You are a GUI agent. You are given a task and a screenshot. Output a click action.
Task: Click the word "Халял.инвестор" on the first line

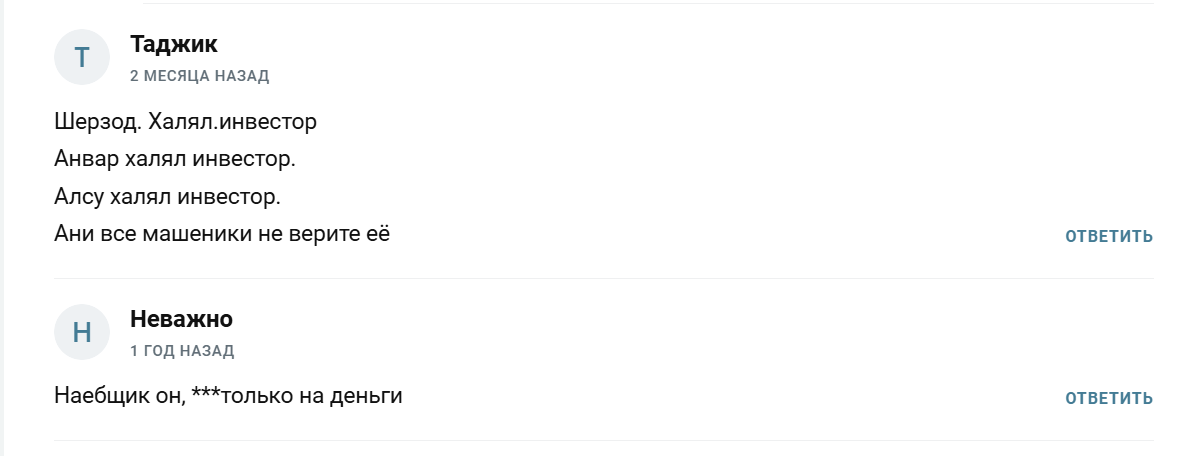tap(233, 123)
